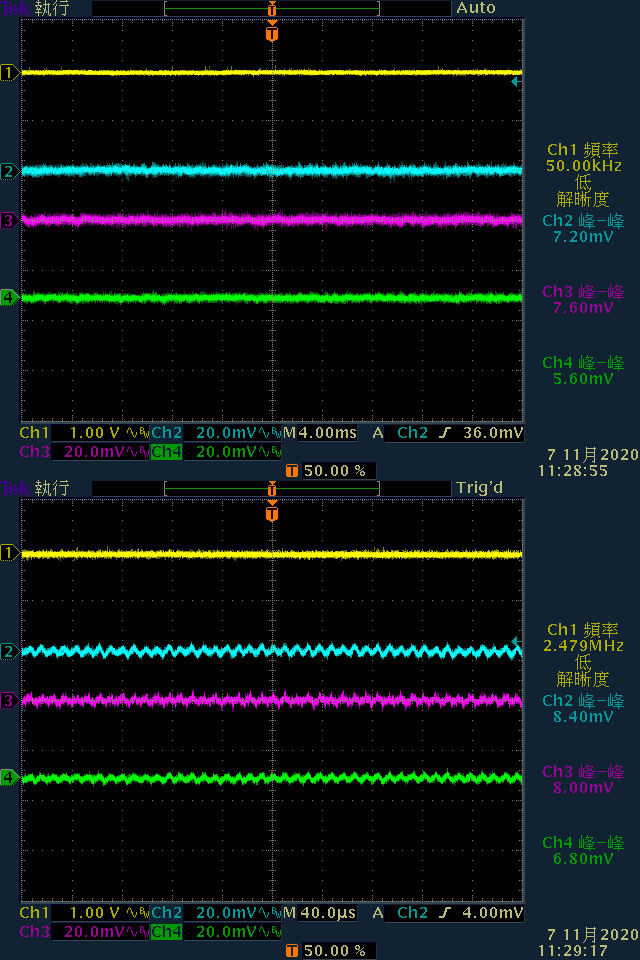This screenshot has width=640, height=960.
Task: Click the rising-edge slope icon beside 36.0mV
Action: (445, 433)
